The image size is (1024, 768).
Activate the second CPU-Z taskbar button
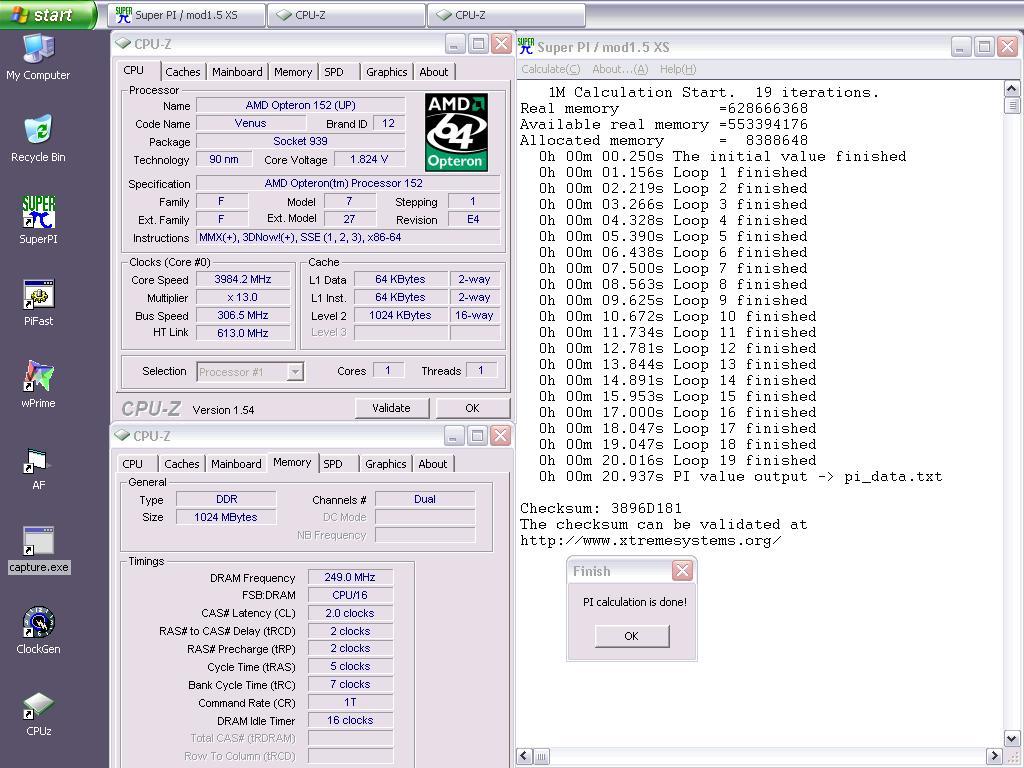(x=506, y=15)
